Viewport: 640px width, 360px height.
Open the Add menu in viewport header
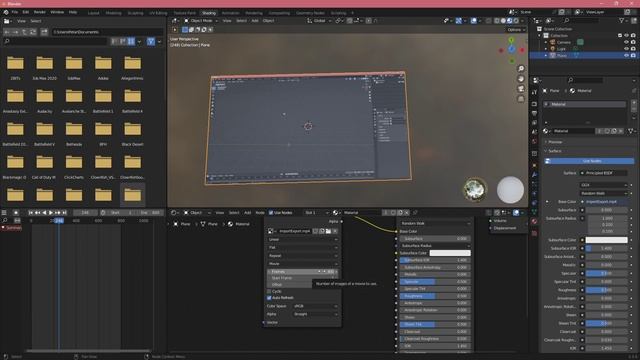coord(255,20)
